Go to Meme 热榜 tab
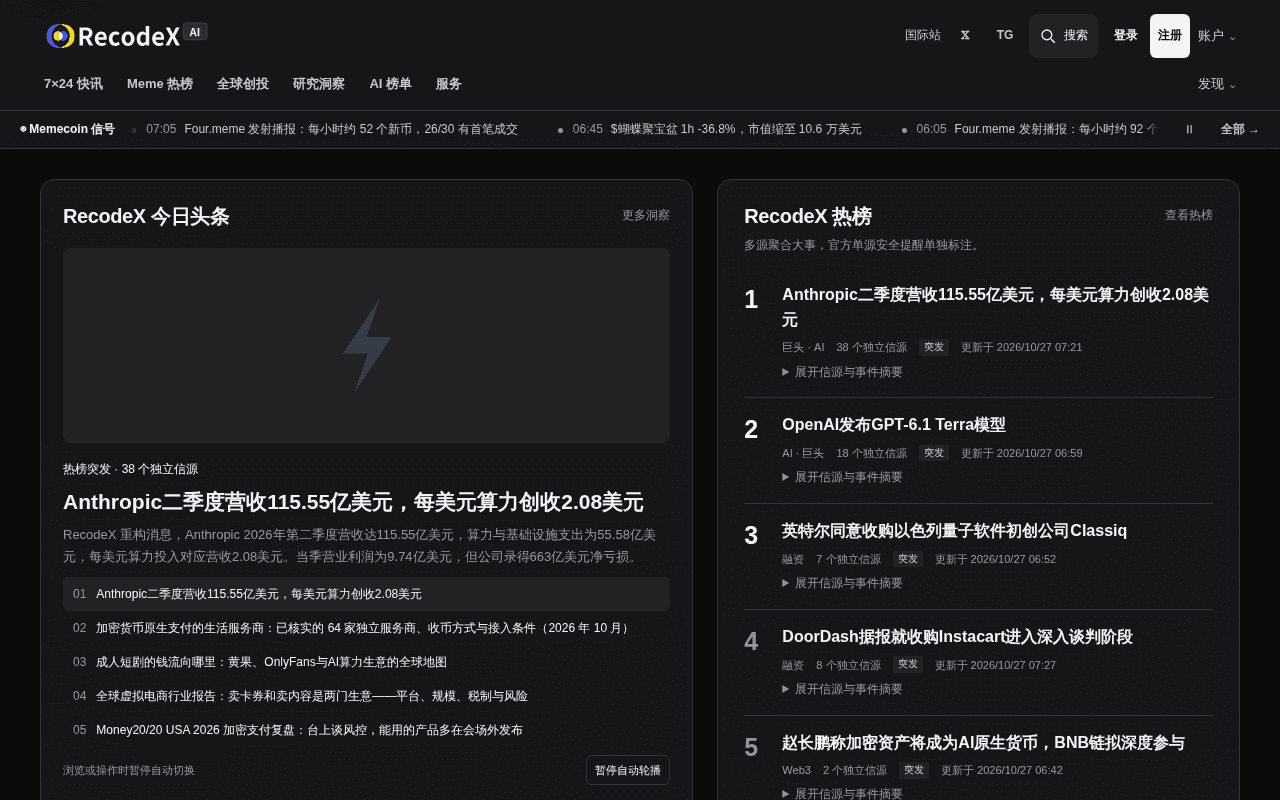The width and height of the screenshot is (1280, 800). click(x=160, y=84)
